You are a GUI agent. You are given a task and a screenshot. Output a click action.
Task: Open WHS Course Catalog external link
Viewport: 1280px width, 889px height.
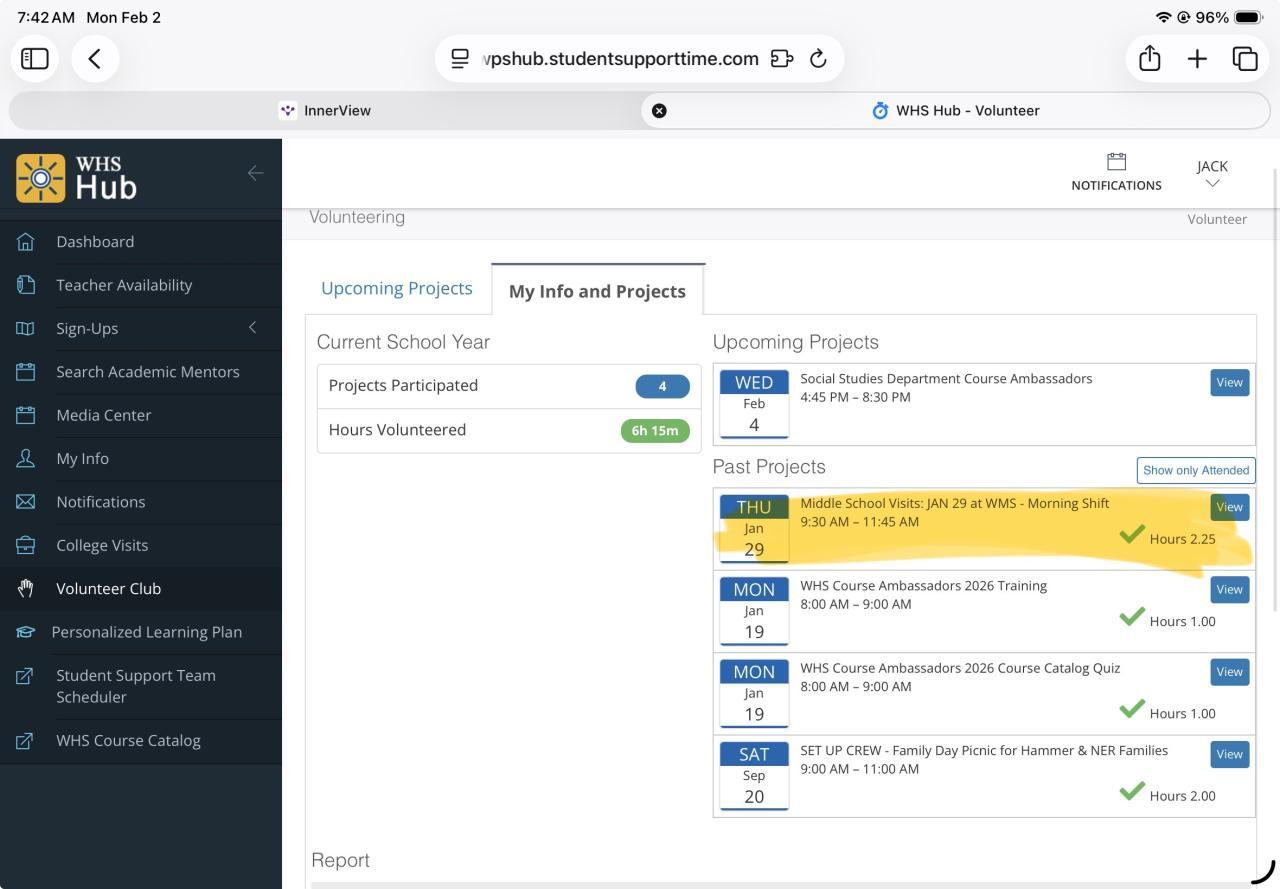[x=128, y=741]
